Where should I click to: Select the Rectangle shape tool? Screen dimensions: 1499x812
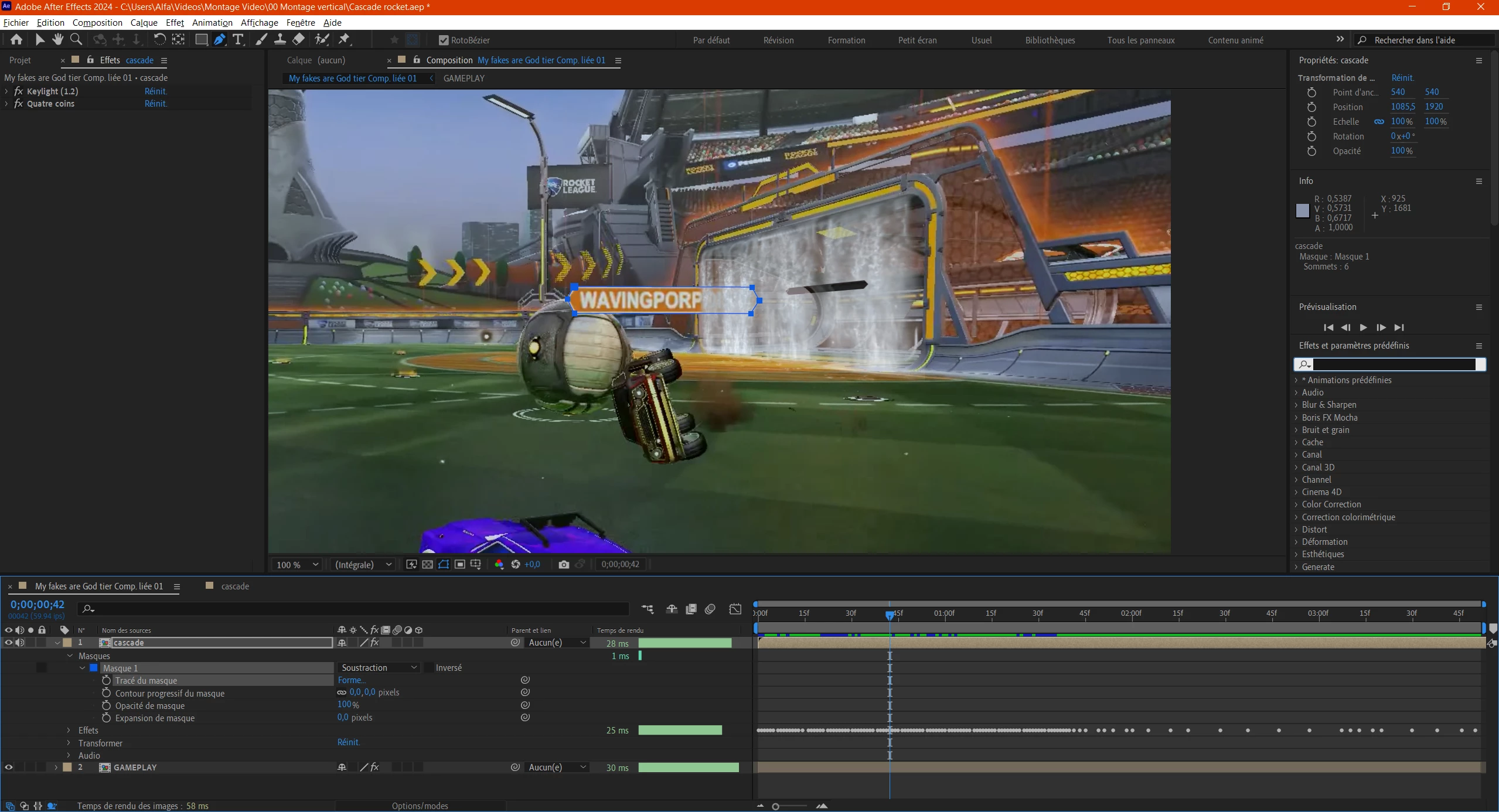click(201, 39)
